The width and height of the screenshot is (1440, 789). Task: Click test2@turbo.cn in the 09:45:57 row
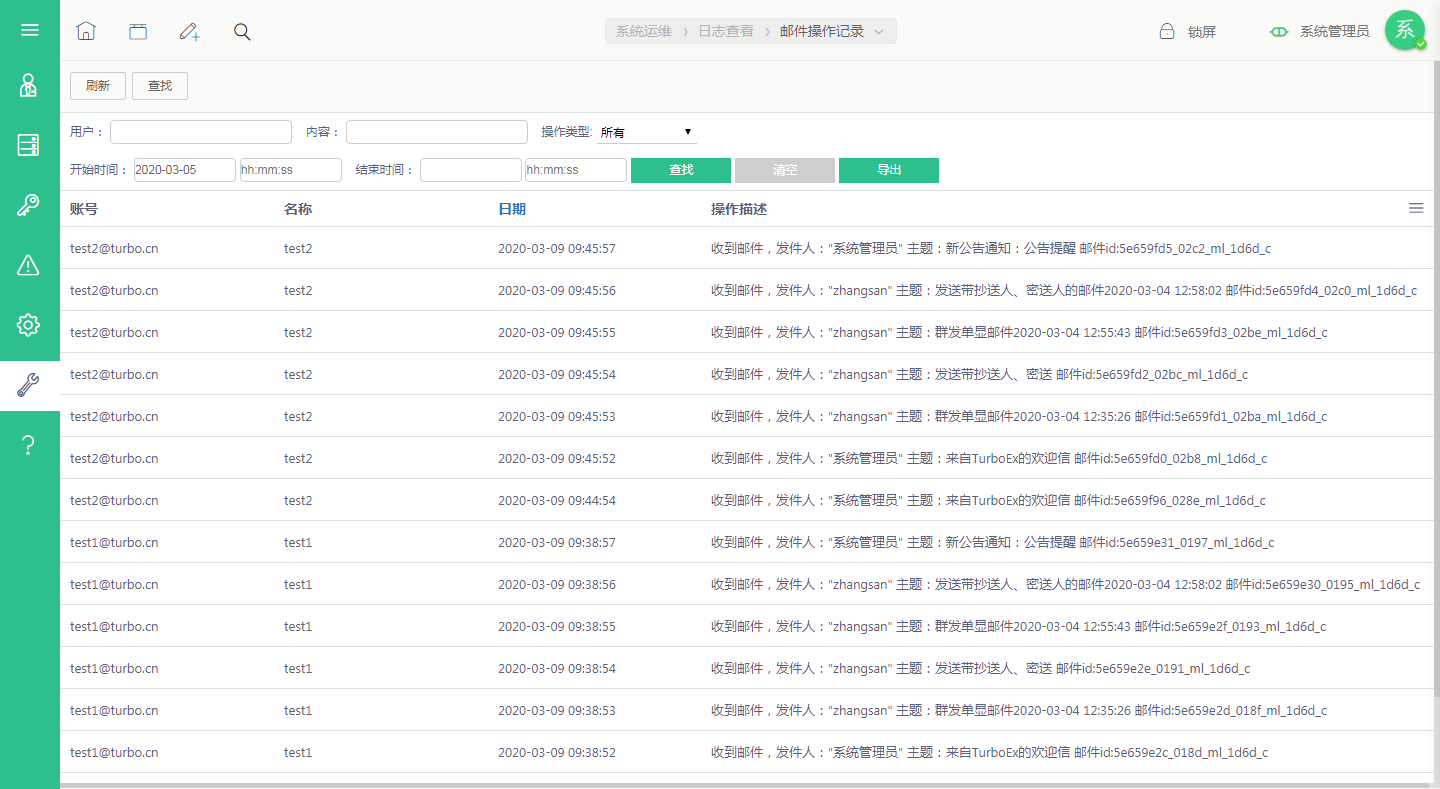point(114,249)
